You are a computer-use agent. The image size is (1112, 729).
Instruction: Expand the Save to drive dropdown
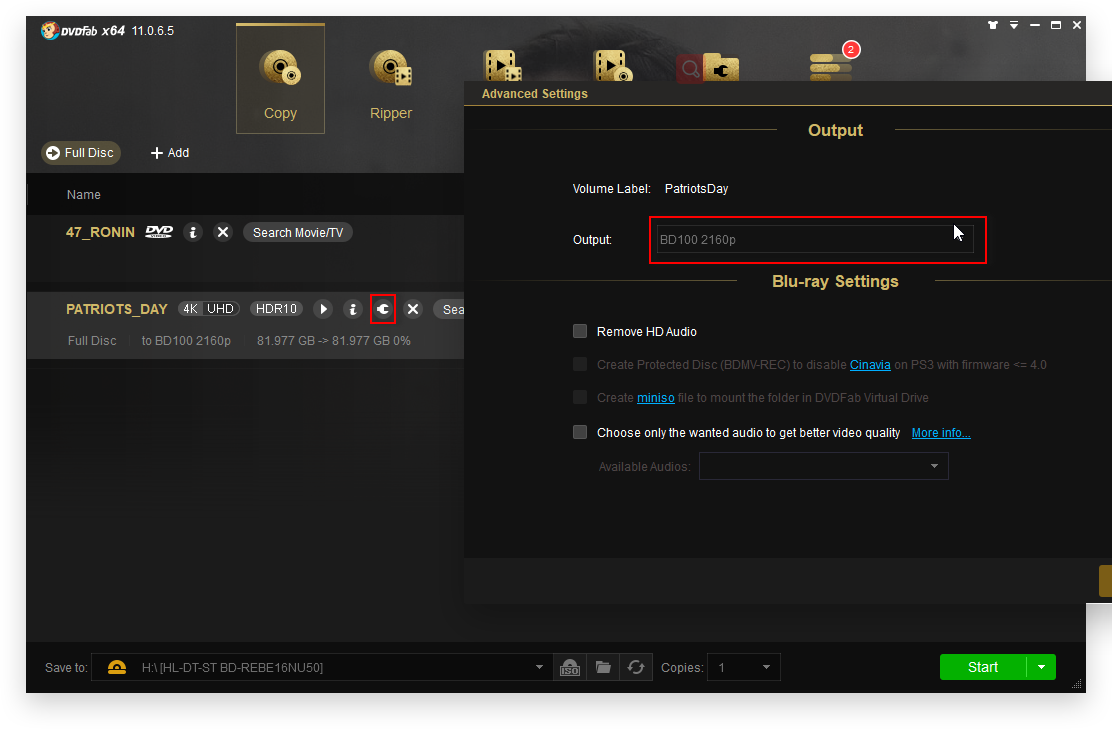point(539,667)
